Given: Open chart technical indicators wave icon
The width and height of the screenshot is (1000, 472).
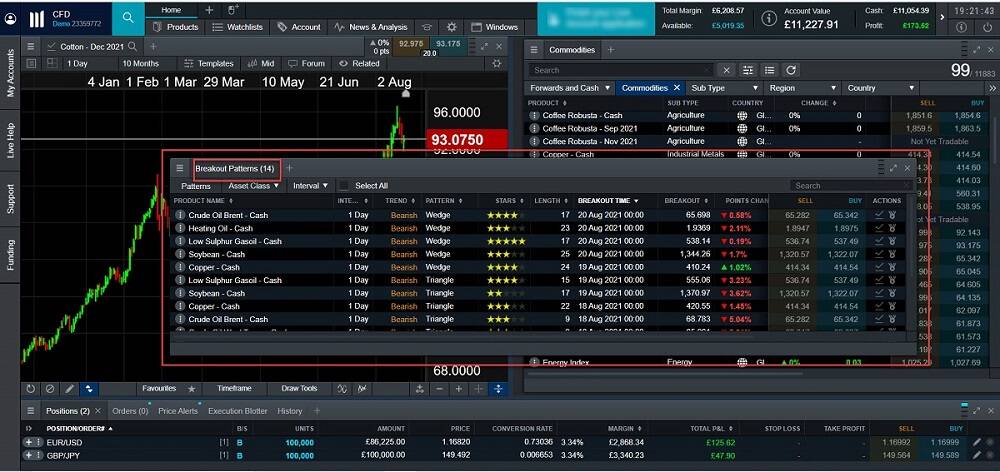Looking at the screenshot, I should point(342,388).
